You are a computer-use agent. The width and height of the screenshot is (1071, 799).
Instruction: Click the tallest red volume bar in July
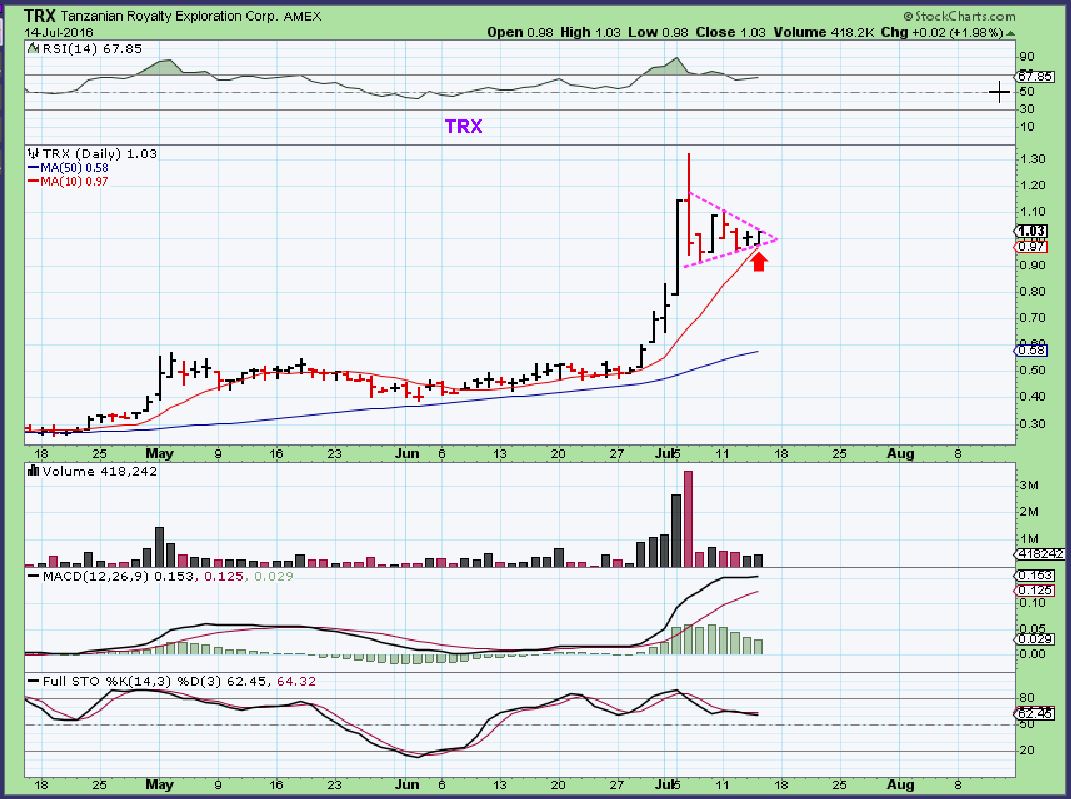[x=688, y=519]
